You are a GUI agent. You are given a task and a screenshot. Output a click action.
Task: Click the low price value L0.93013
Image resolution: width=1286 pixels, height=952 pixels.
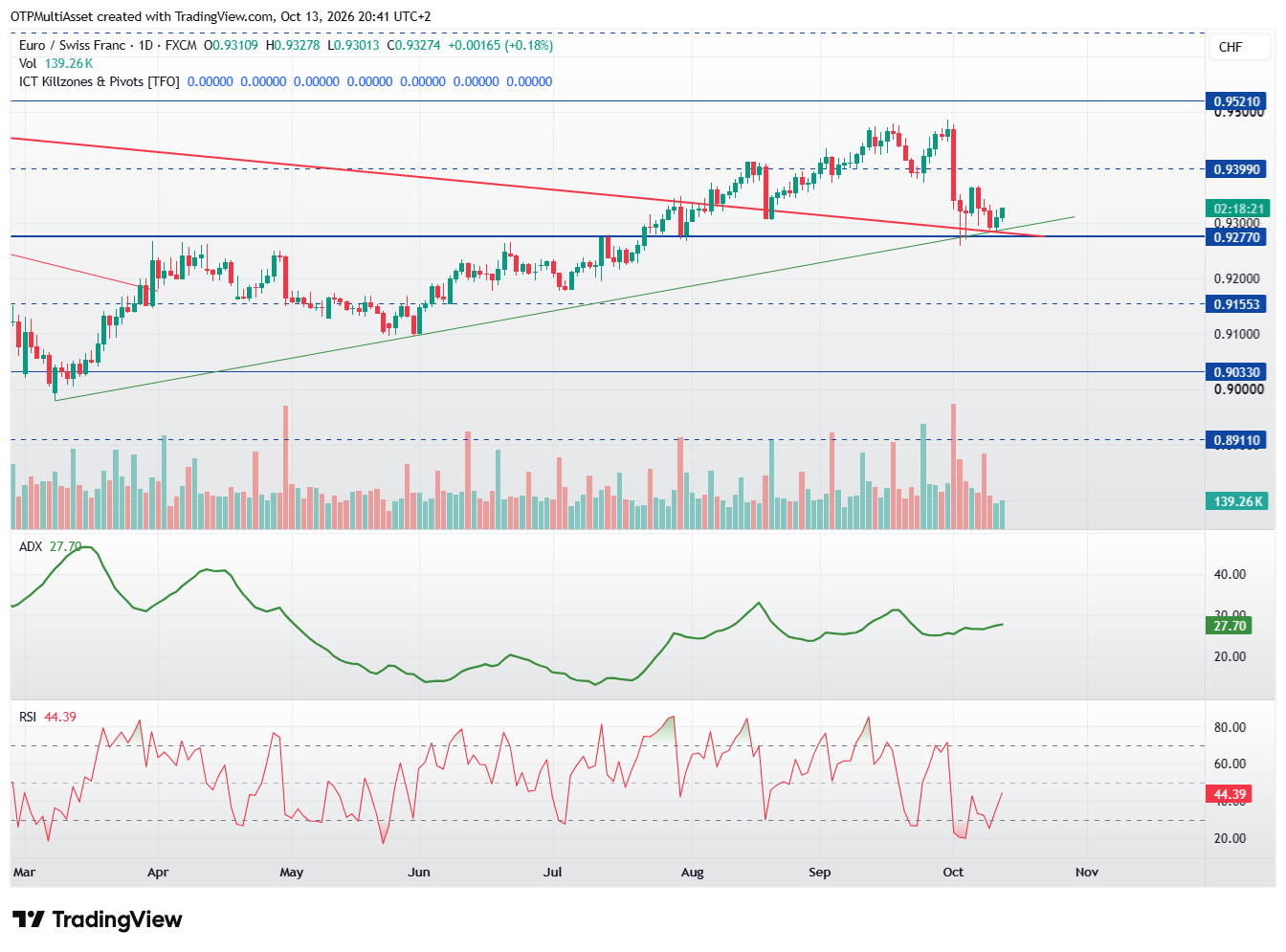(353, 45)
